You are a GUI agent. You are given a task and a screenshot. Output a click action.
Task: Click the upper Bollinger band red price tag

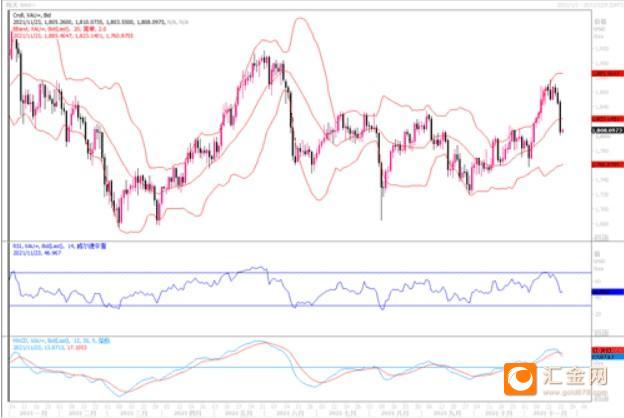(608, 74)
